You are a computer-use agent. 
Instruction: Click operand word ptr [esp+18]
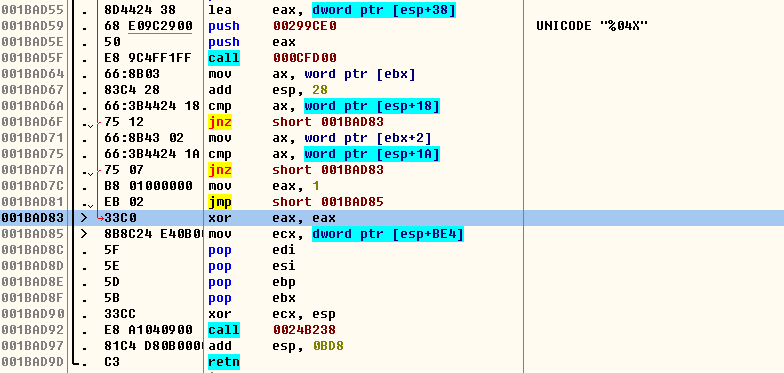click(x=372, y=106)
